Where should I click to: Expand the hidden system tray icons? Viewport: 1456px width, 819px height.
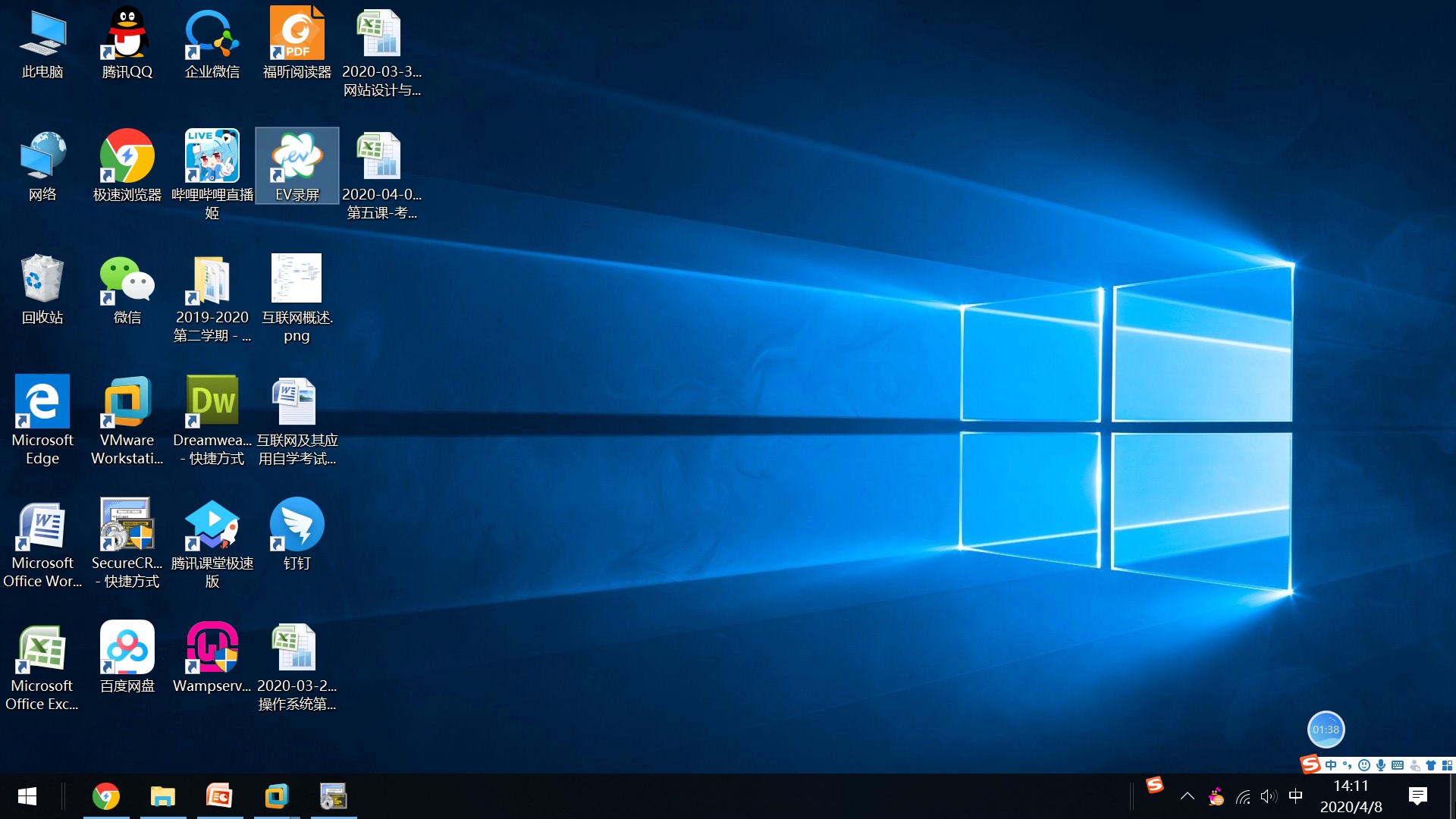click(1188, 796)
